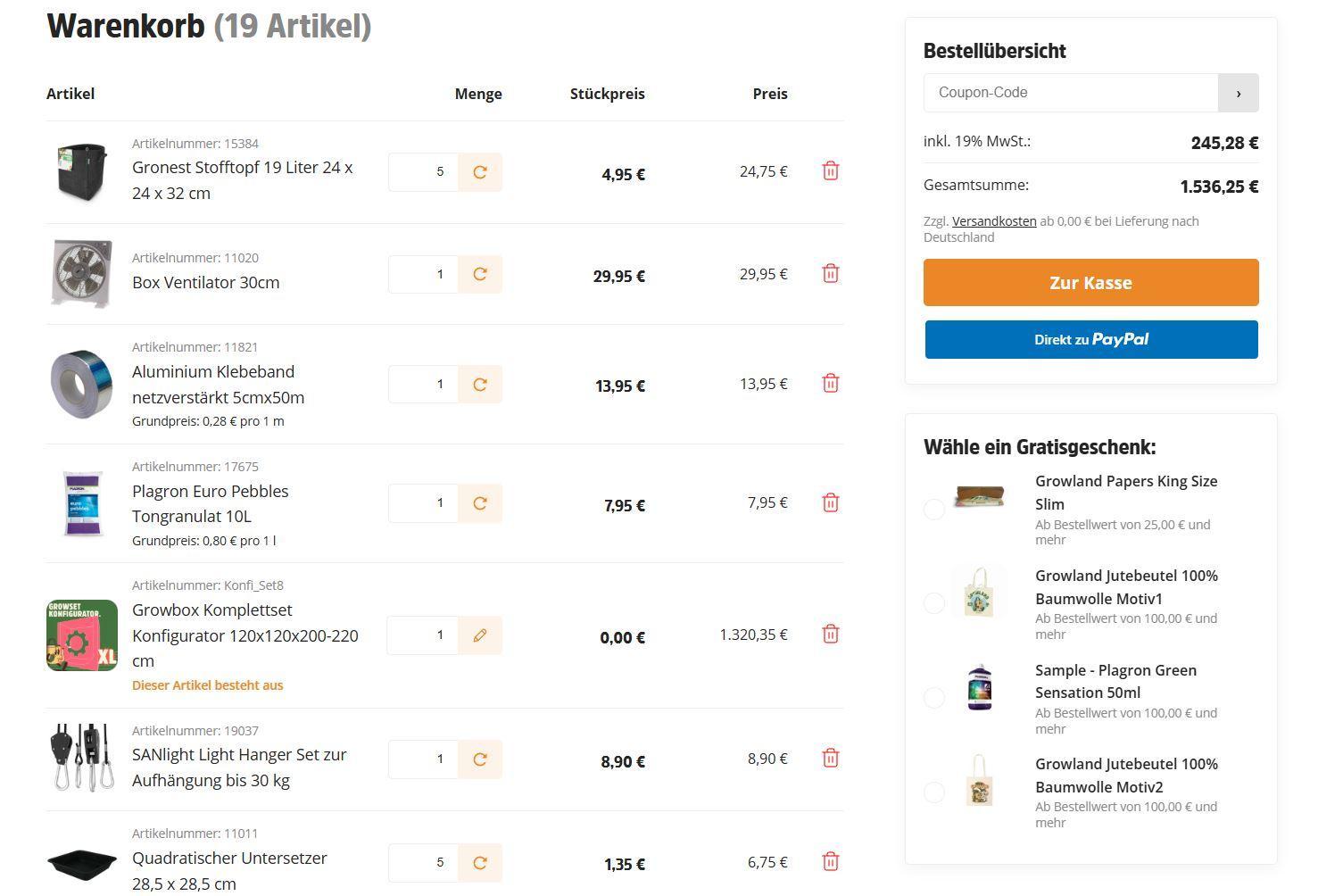Open the Box Ventilator product thumbnail
The width and height of the screenshot is (1343, 896).
(x=82, y=274)
